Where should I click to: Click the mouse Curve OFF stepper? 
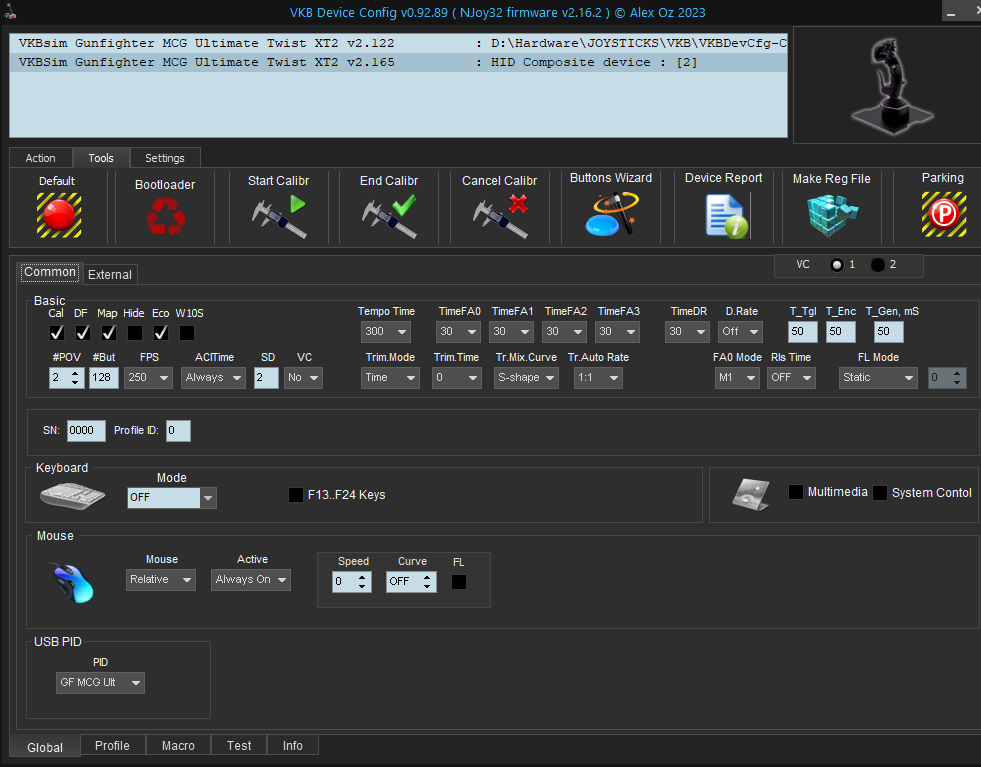[x=411, y=582]
